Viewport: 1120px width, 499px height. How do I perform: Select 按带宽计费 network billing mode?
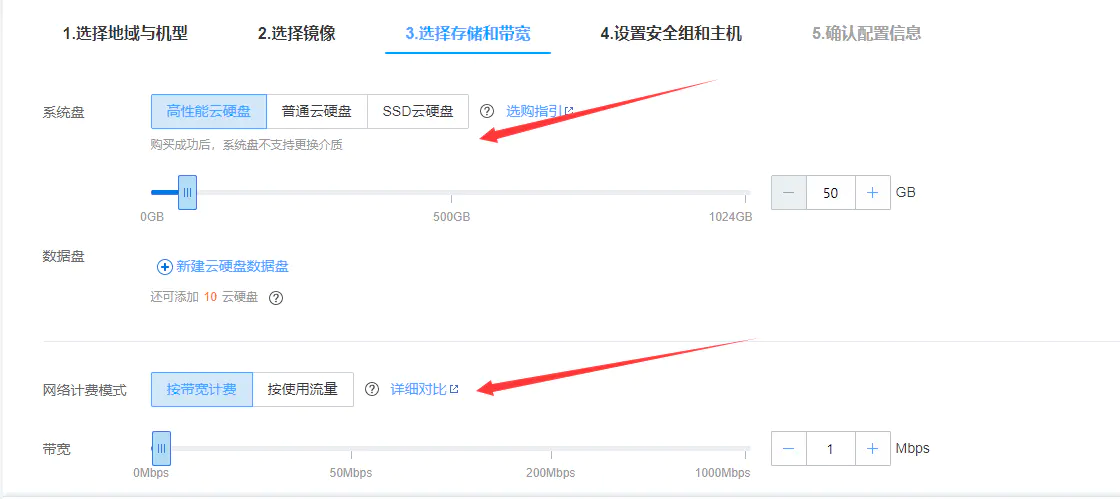(x=202, y=389)
